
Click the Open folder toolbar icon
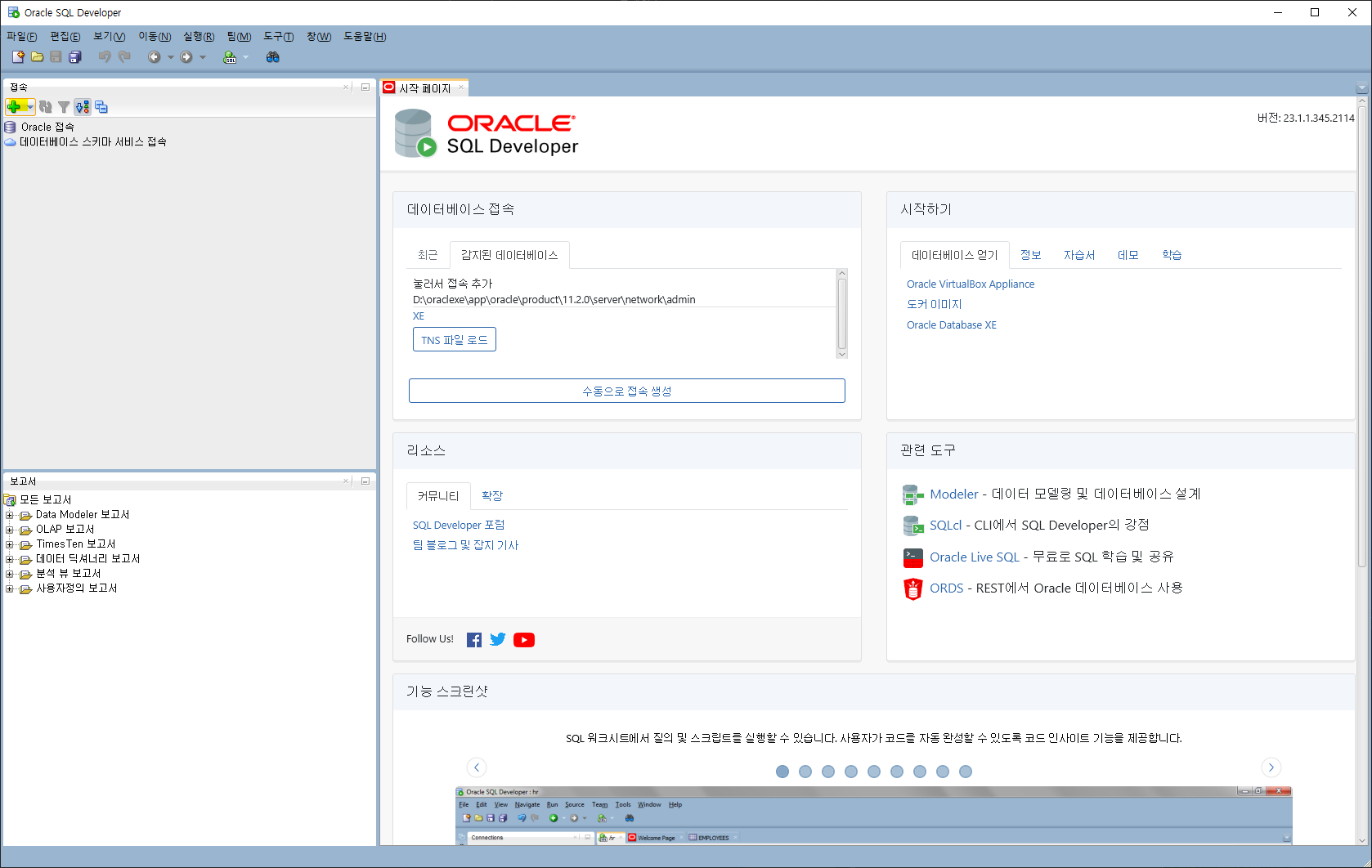(x=37, y=57)
